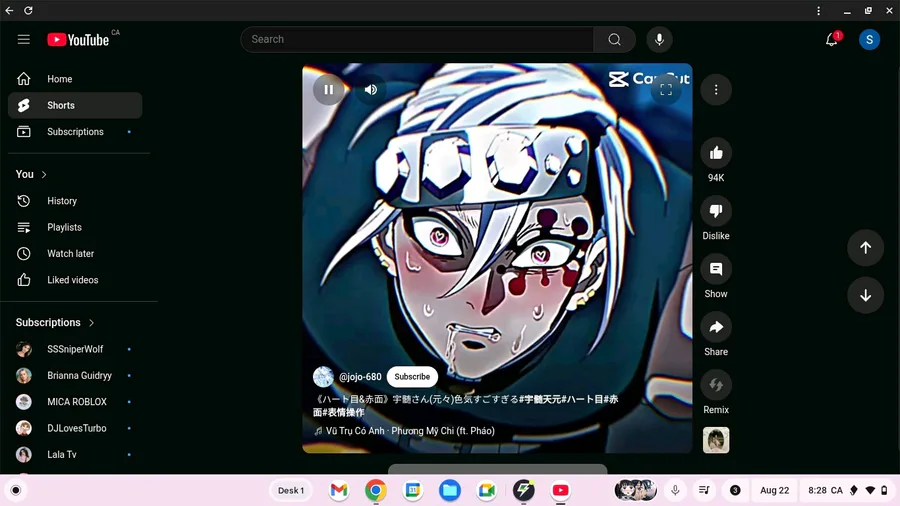Image resolution: width=900 pixels, height=506 pixels.
Task: Go to the previous Short
Action: coord(866,248)
